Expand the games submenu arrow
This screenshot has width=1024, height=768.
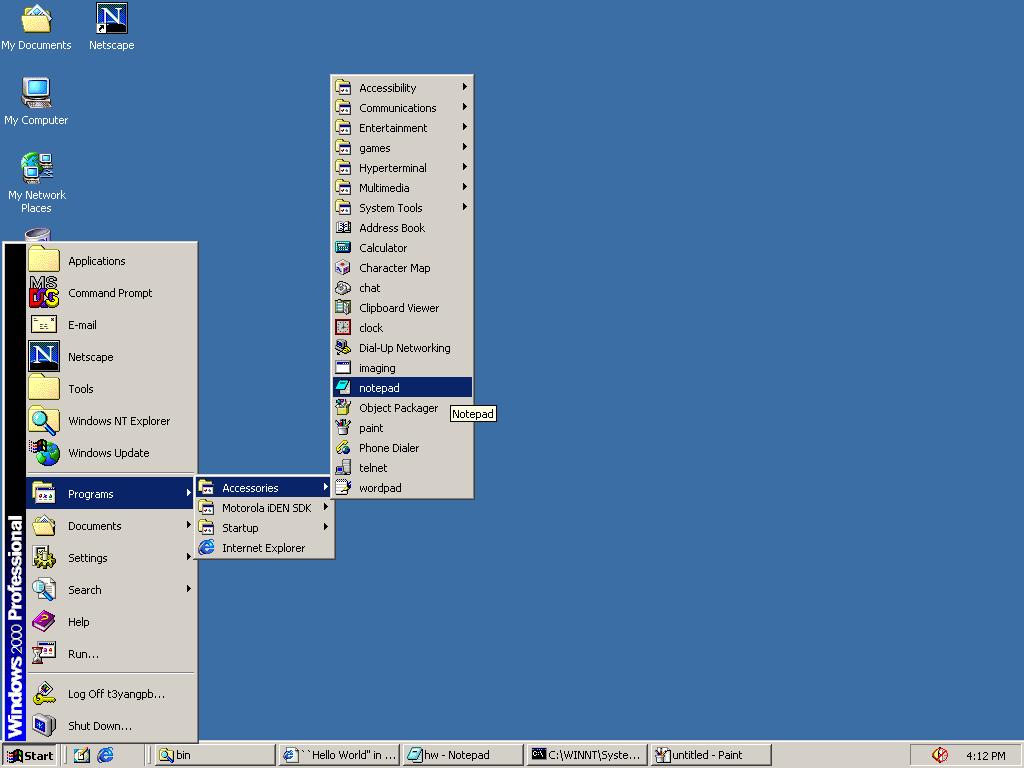tap(464, 147)
